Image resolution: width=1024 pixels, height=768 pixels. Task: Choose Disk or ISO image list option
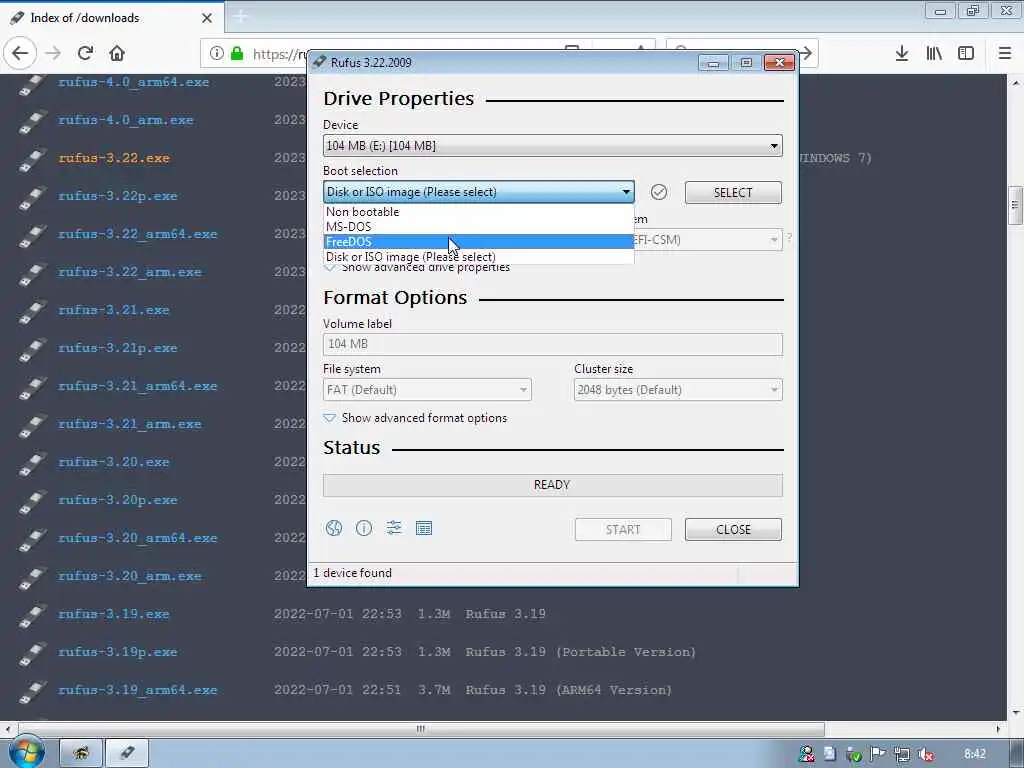(479, 257)
